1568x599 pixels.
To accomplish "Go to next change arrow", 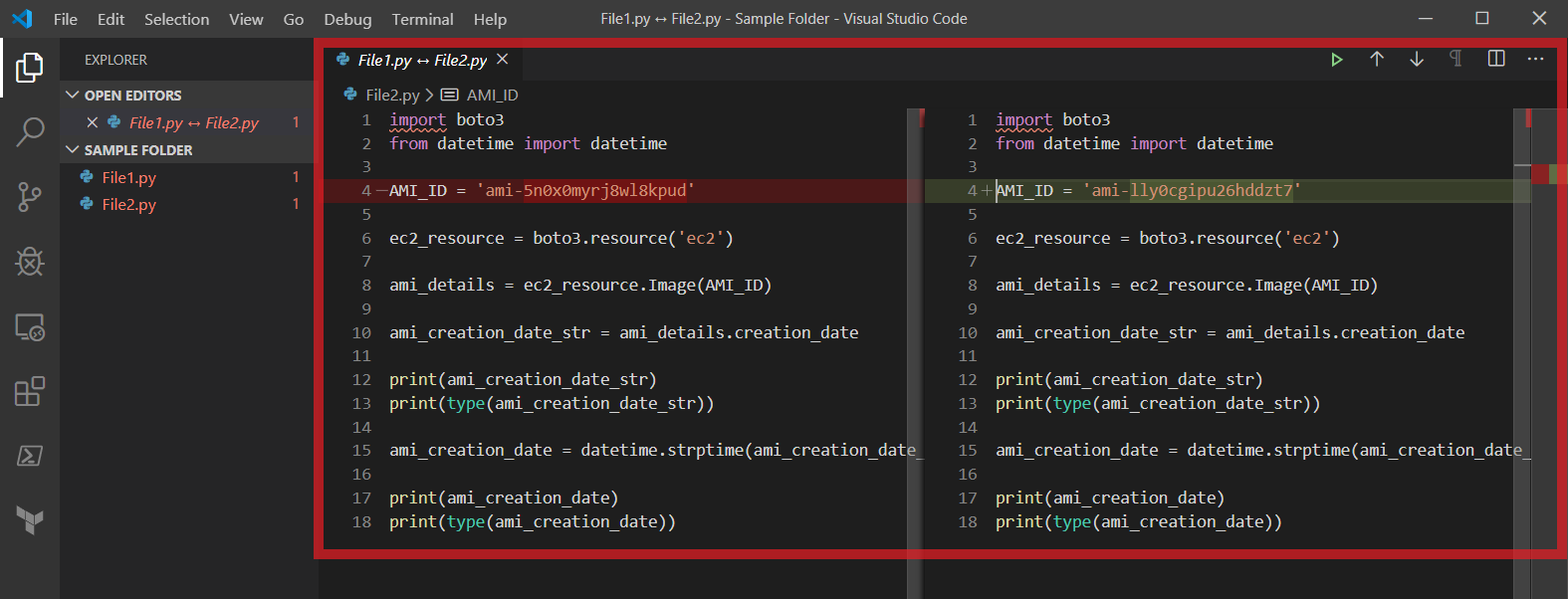I will (x=1417, y=60).
